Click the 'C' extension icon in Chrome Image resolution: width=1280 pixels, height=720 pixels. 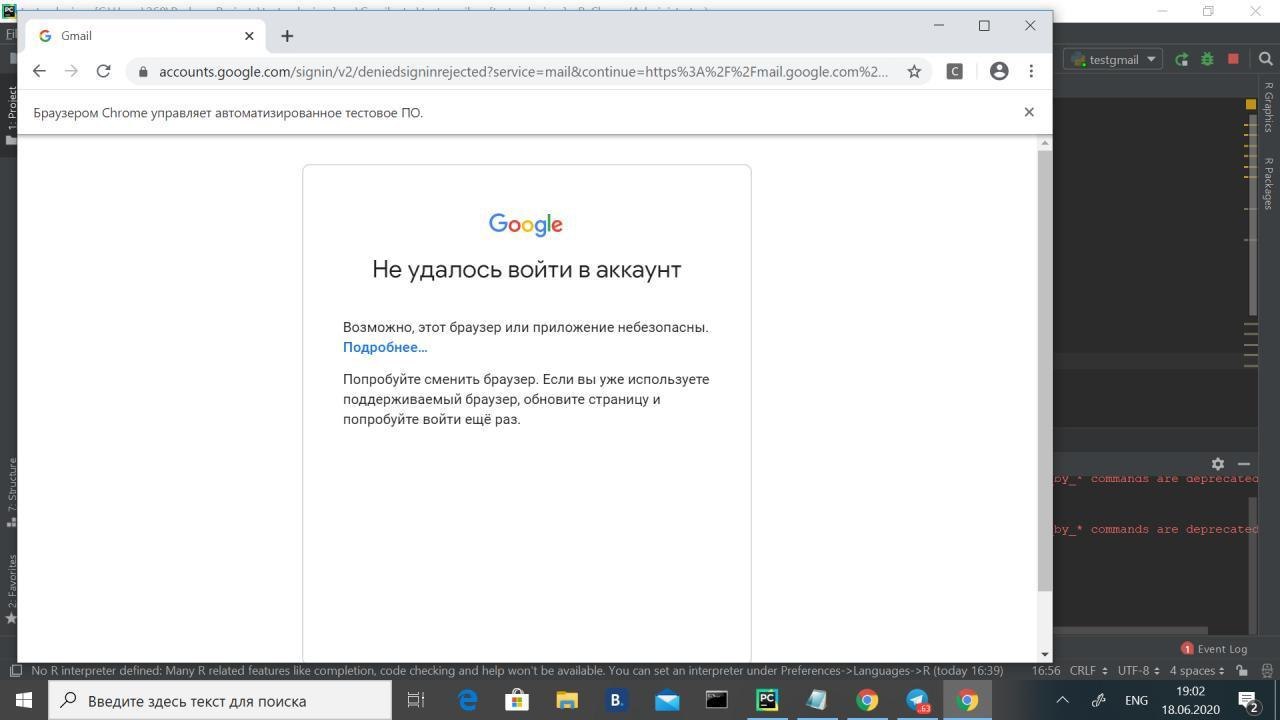(955, 71)
